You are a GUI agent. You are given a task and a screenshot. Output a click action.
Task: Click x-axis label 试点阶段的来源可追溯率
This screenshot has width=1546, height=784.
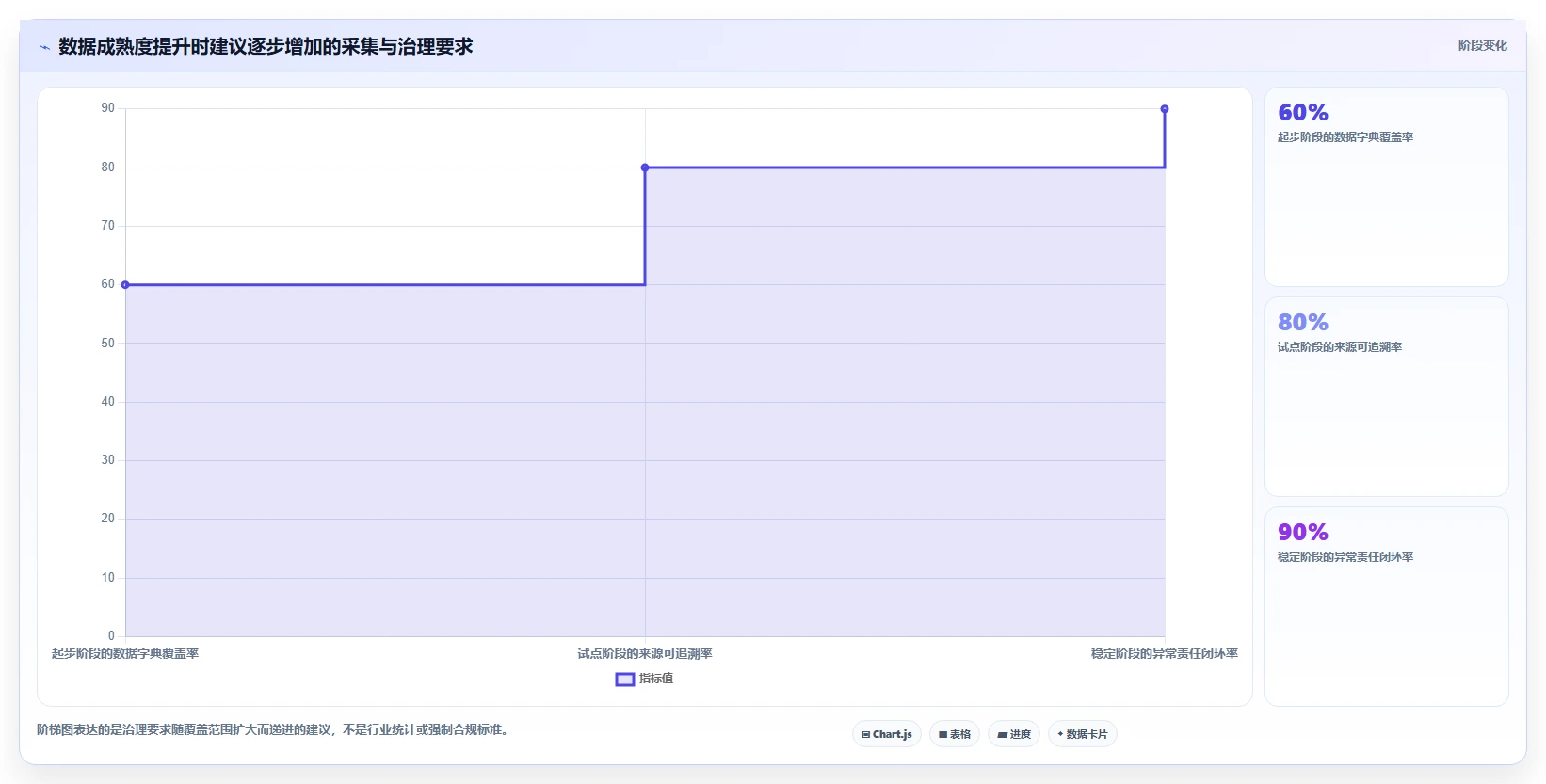coord(645,653)
